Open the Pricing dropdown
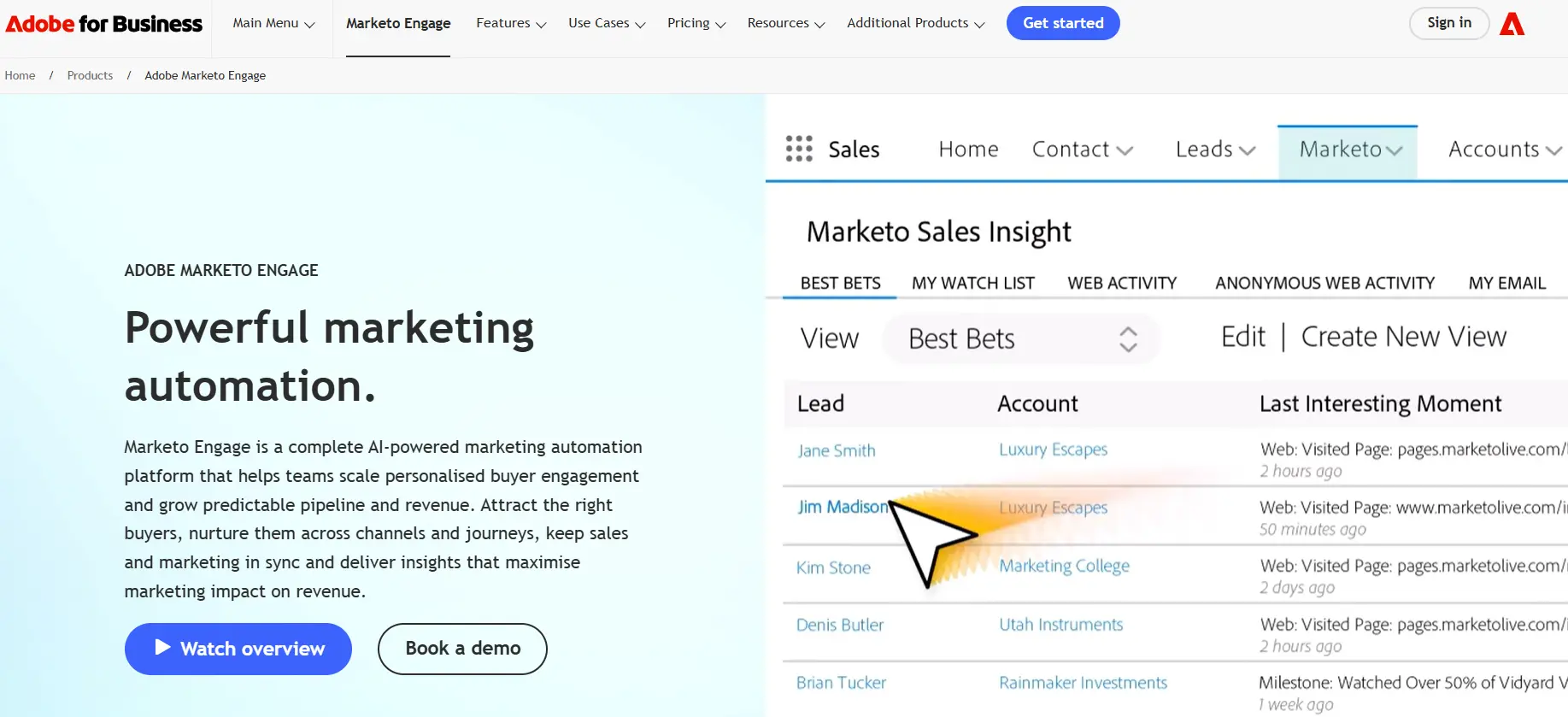Screen dimensions: 1568x717 click(696, 23)
